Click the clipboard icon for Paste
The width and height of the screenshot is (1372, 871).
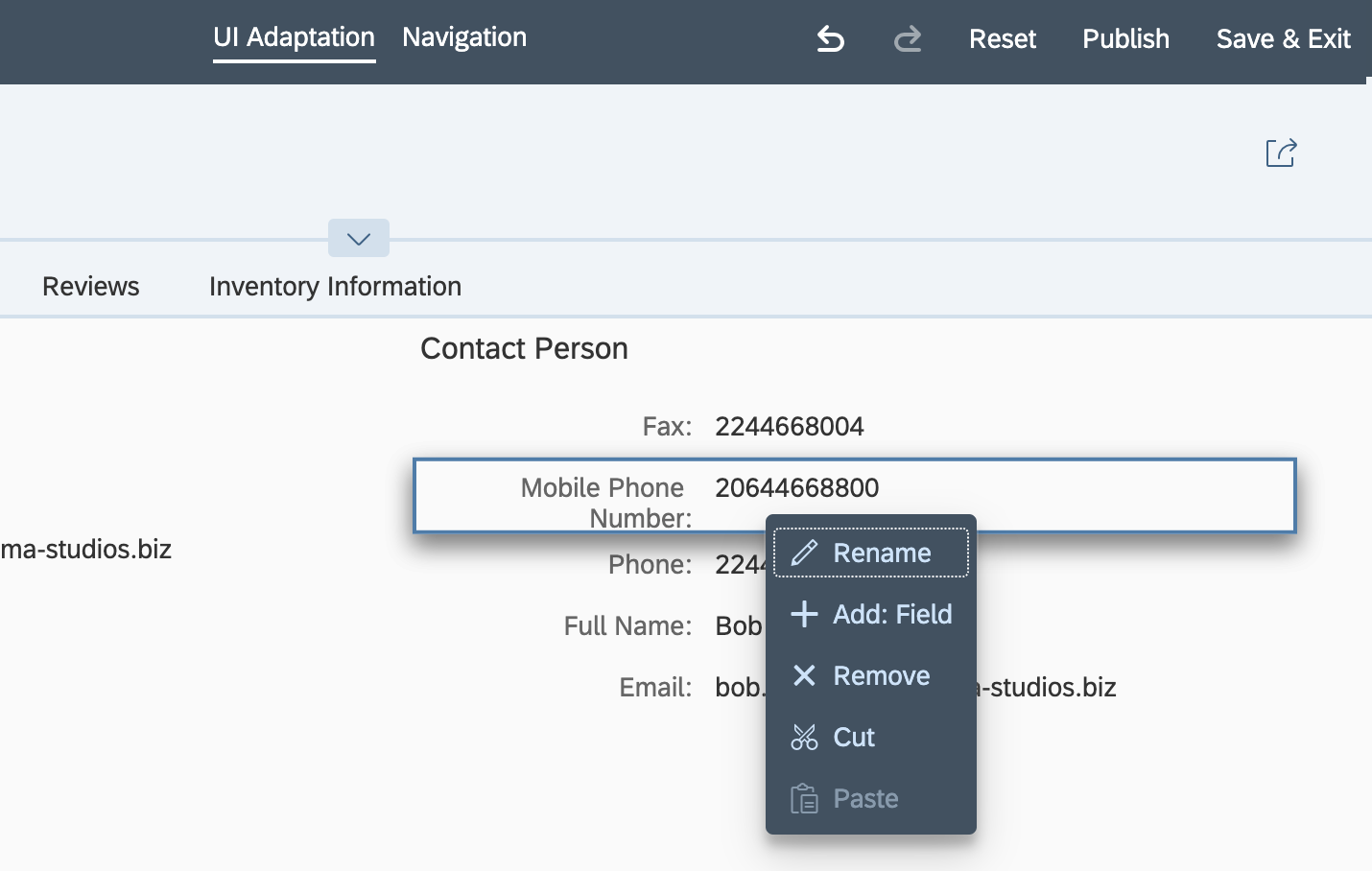point(804,797)
